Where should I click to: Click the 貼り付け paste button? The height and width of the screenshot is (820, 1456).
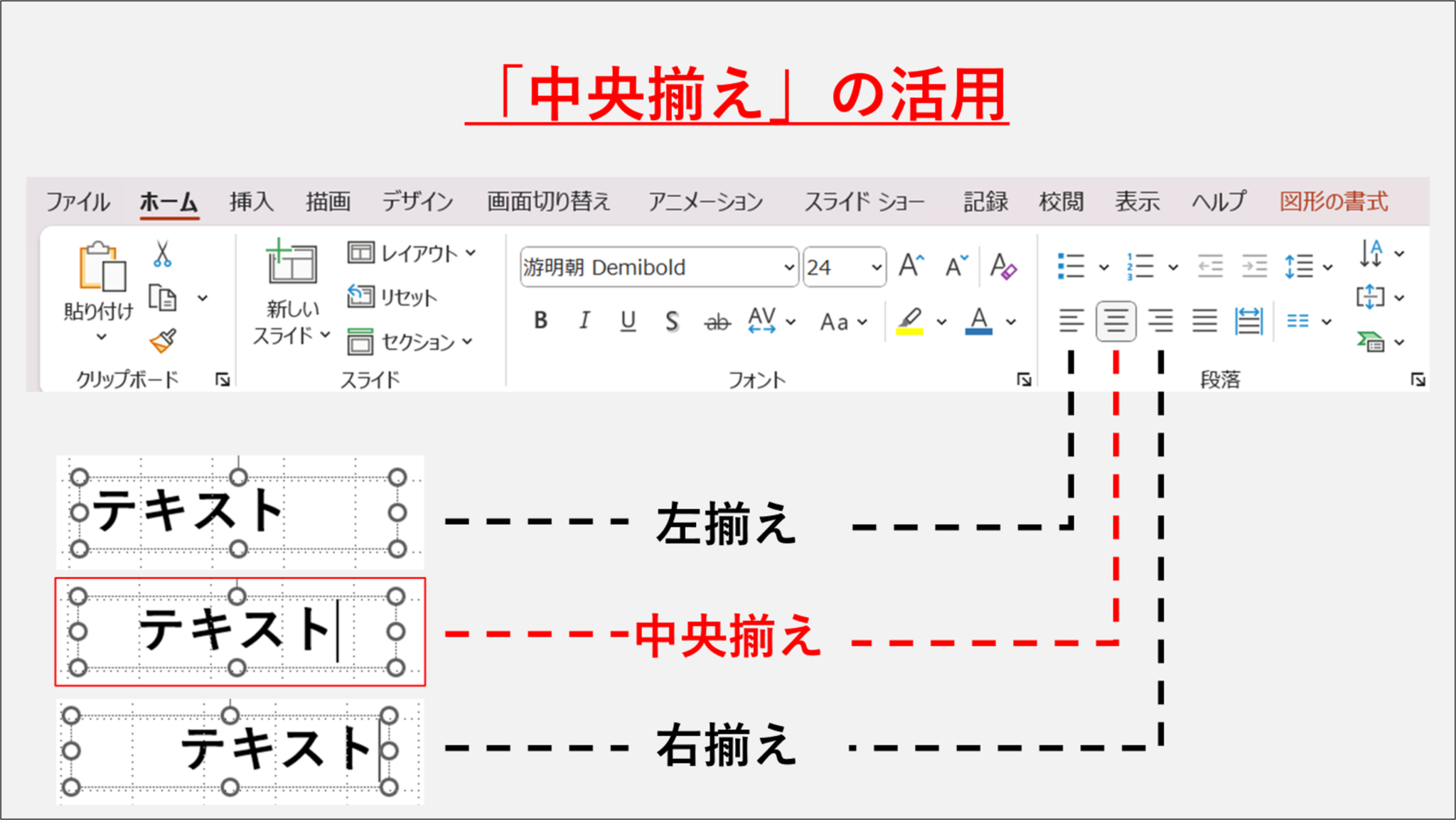point(102,267)
